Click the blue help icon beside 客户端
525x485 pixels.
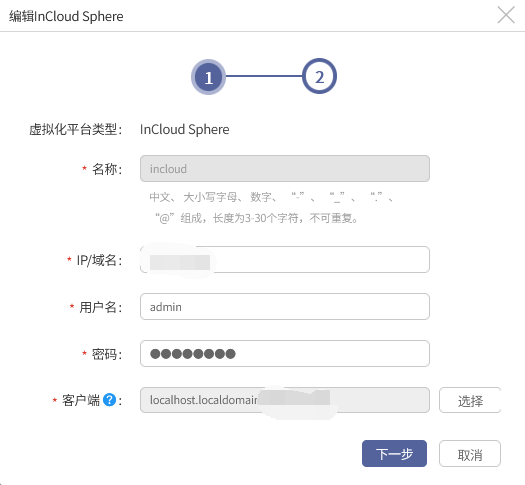pos(109,400)
